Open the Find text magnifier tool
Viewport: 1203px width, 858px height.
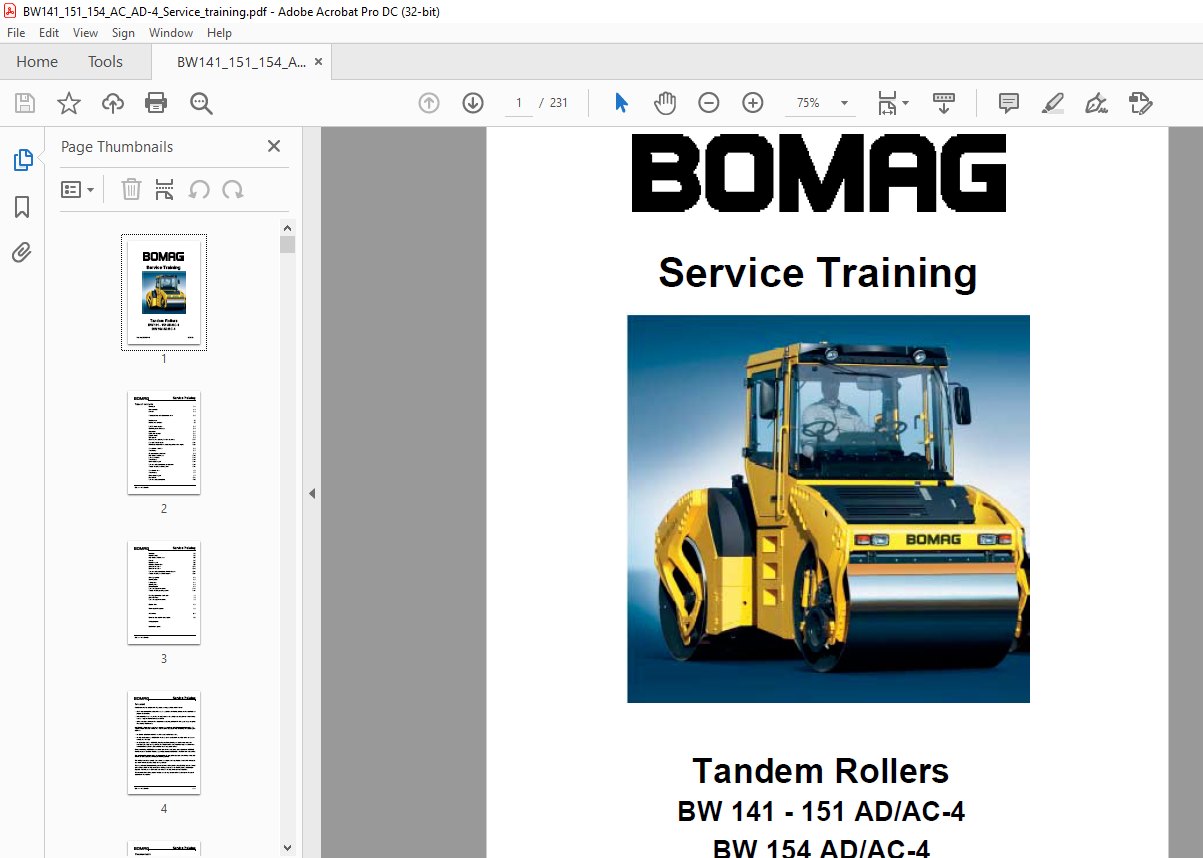tap(201, 103)
